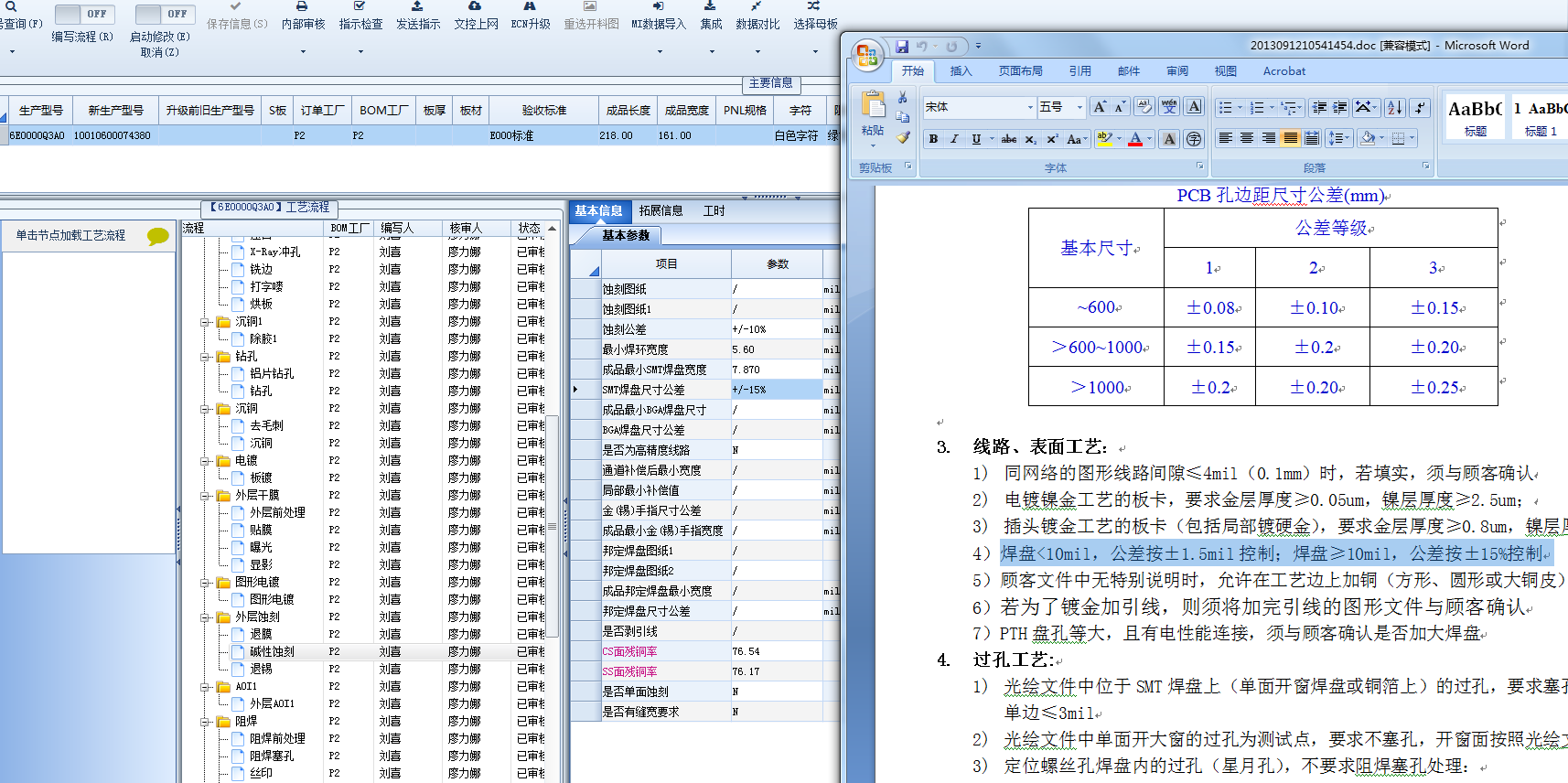This screenshot has width=1568, height=783.
Task: Select the Format Painter brush in Word
Action: [903, 137]
